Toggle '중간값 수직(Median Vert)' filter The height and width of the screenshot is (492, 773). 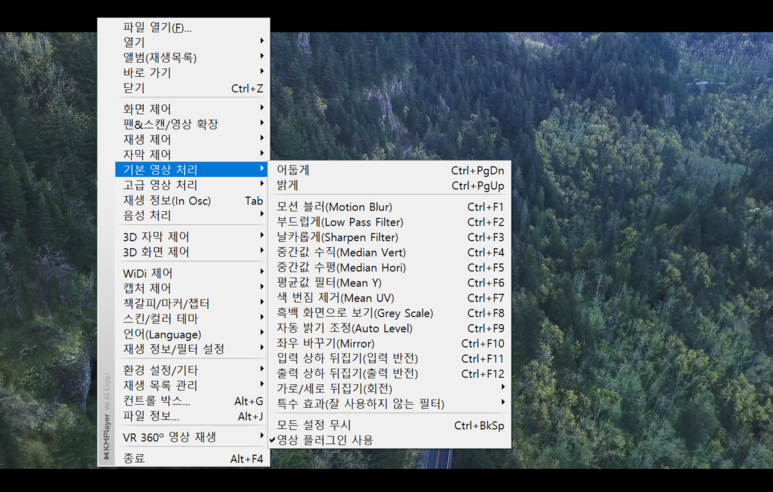pyautogui.click(x=389, y=252)
